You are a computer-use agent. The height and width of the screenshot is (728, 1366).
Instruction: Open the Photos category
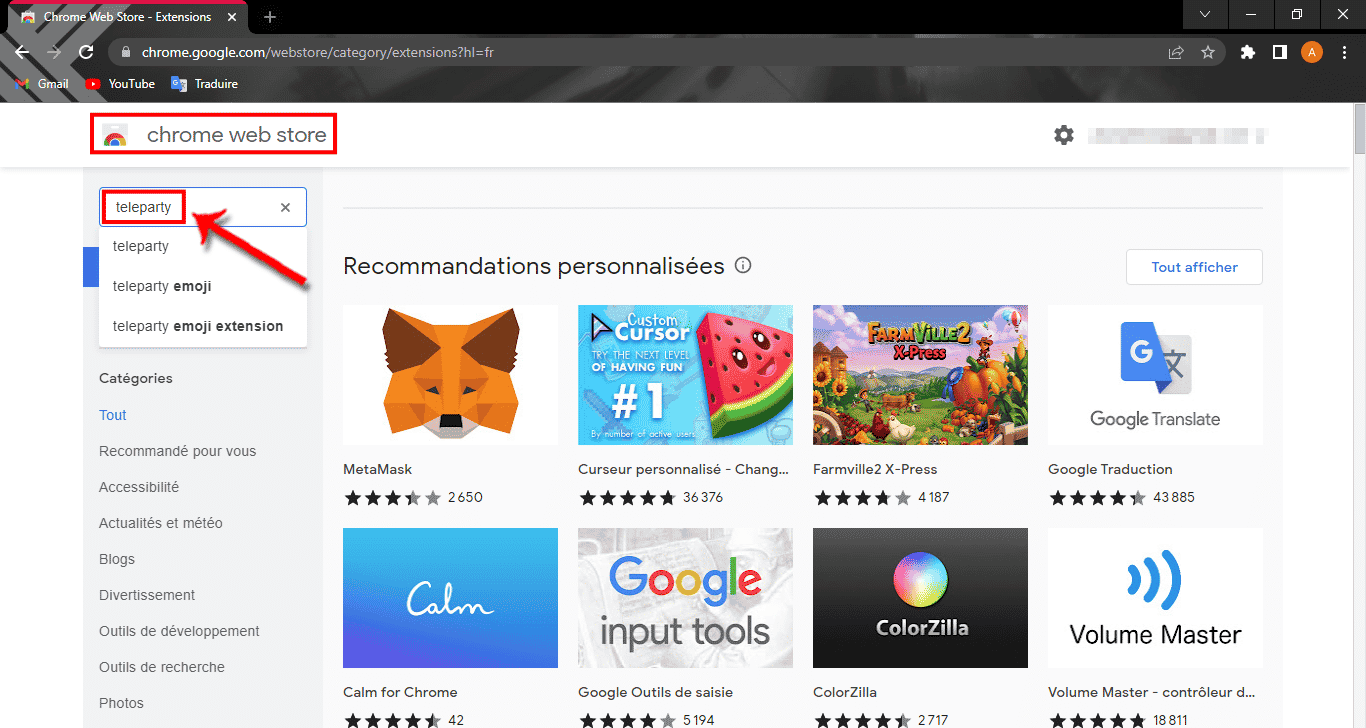(x=121, y=703)
